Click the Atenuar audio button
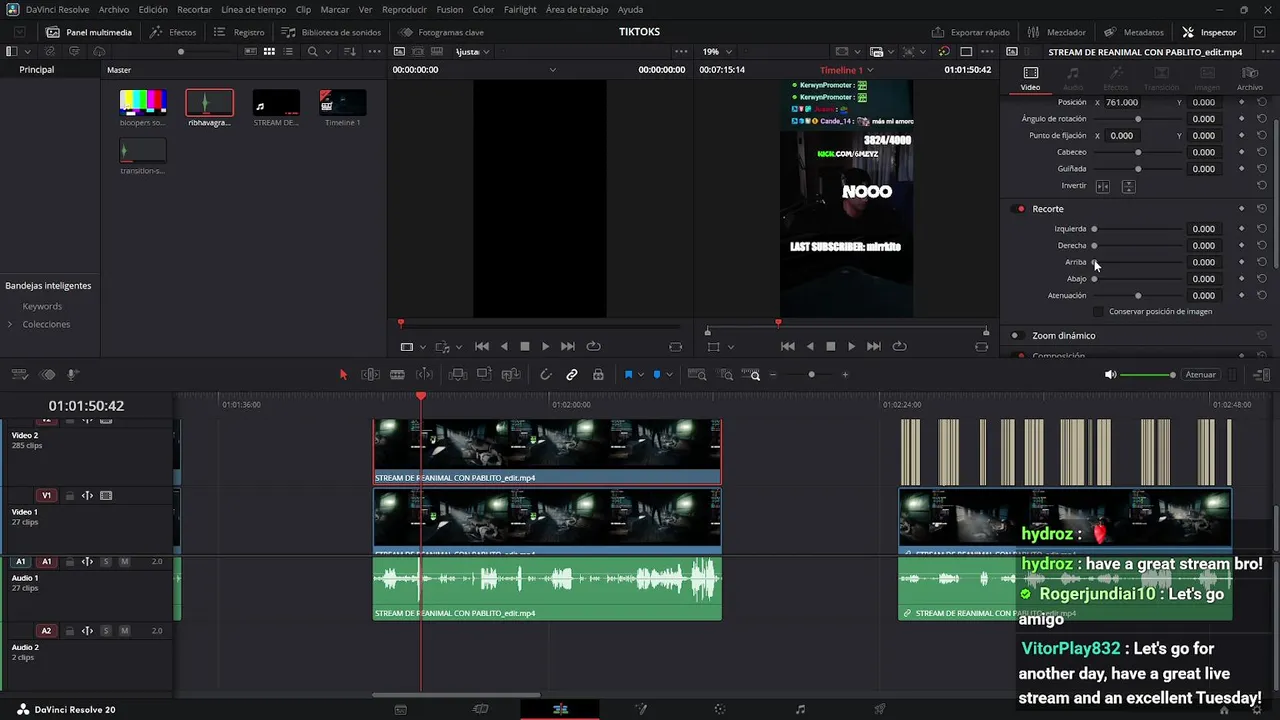The image size is (1280, 720). pos(1200,375)
